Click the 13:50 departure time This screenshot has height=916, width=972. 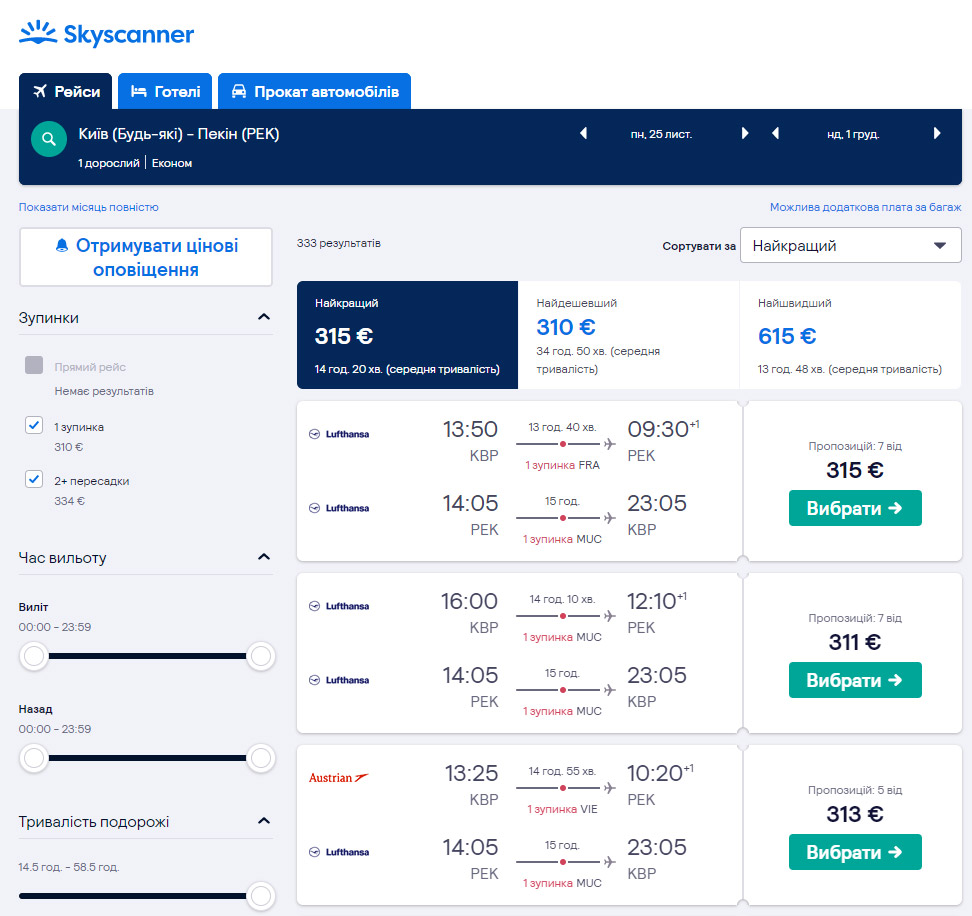pos(470,429)
